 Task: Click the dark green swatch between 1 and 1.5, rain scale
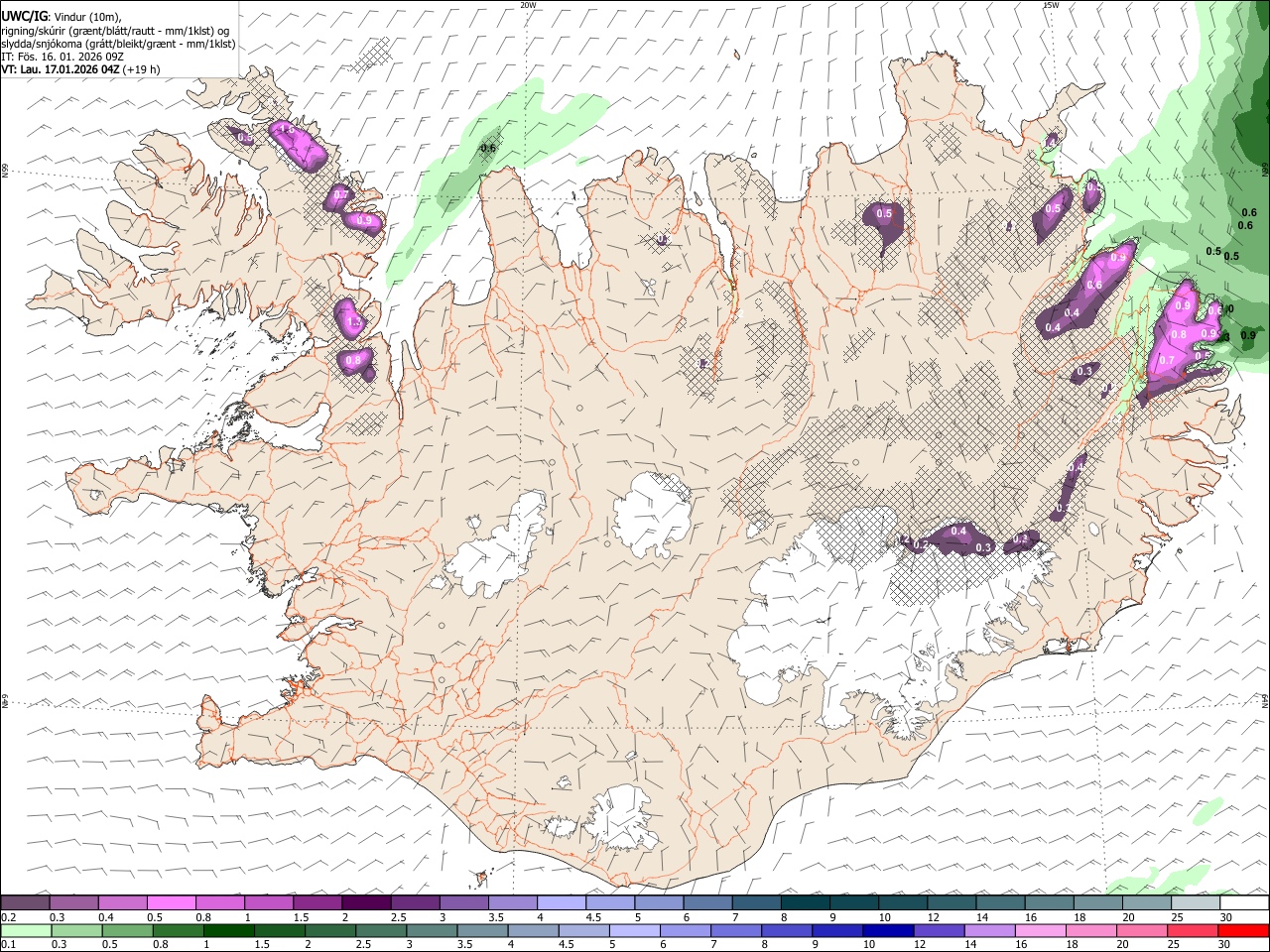(228, 931)
